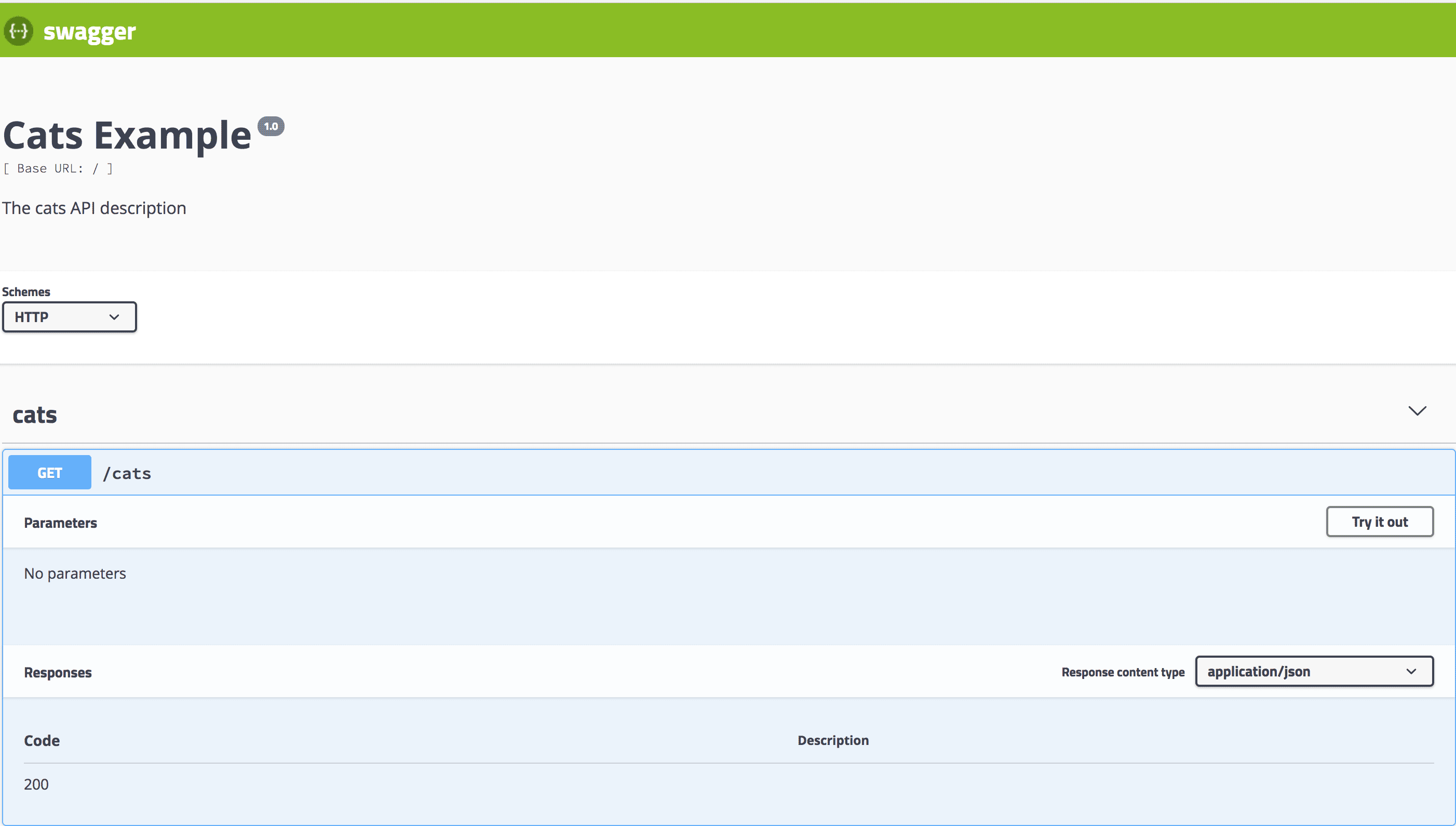Click the HTTP schemes dropdown arrow
1456x826 pixels.
113,316
